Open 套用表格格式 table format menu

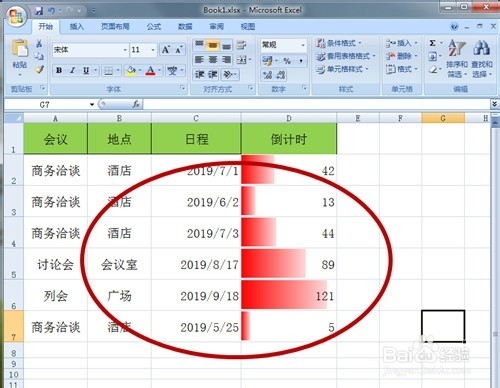pos(346,56)
